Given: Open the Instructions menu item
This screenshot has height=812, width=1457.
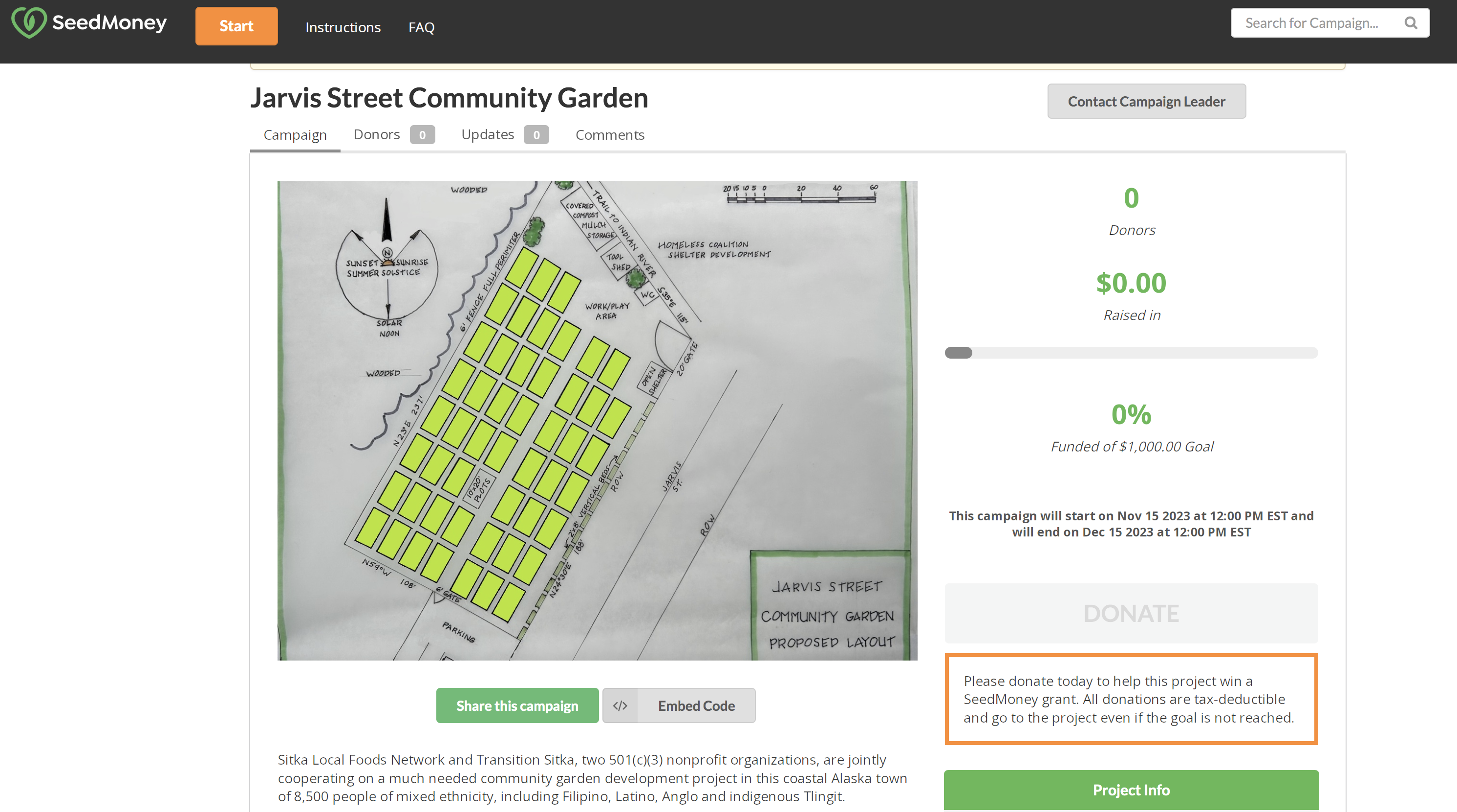Looking at the screenshot, I should point(343,27).
